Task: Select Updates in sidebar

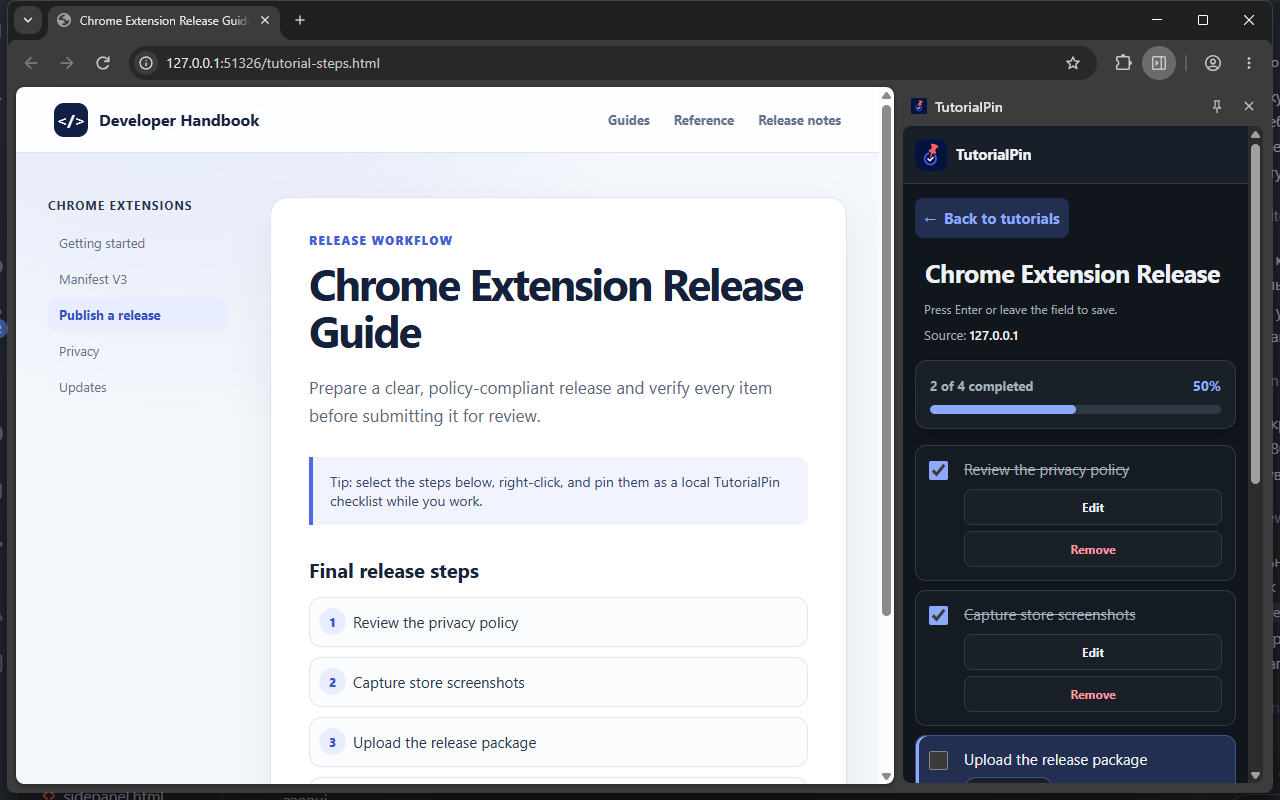Action: coord(138,387)
